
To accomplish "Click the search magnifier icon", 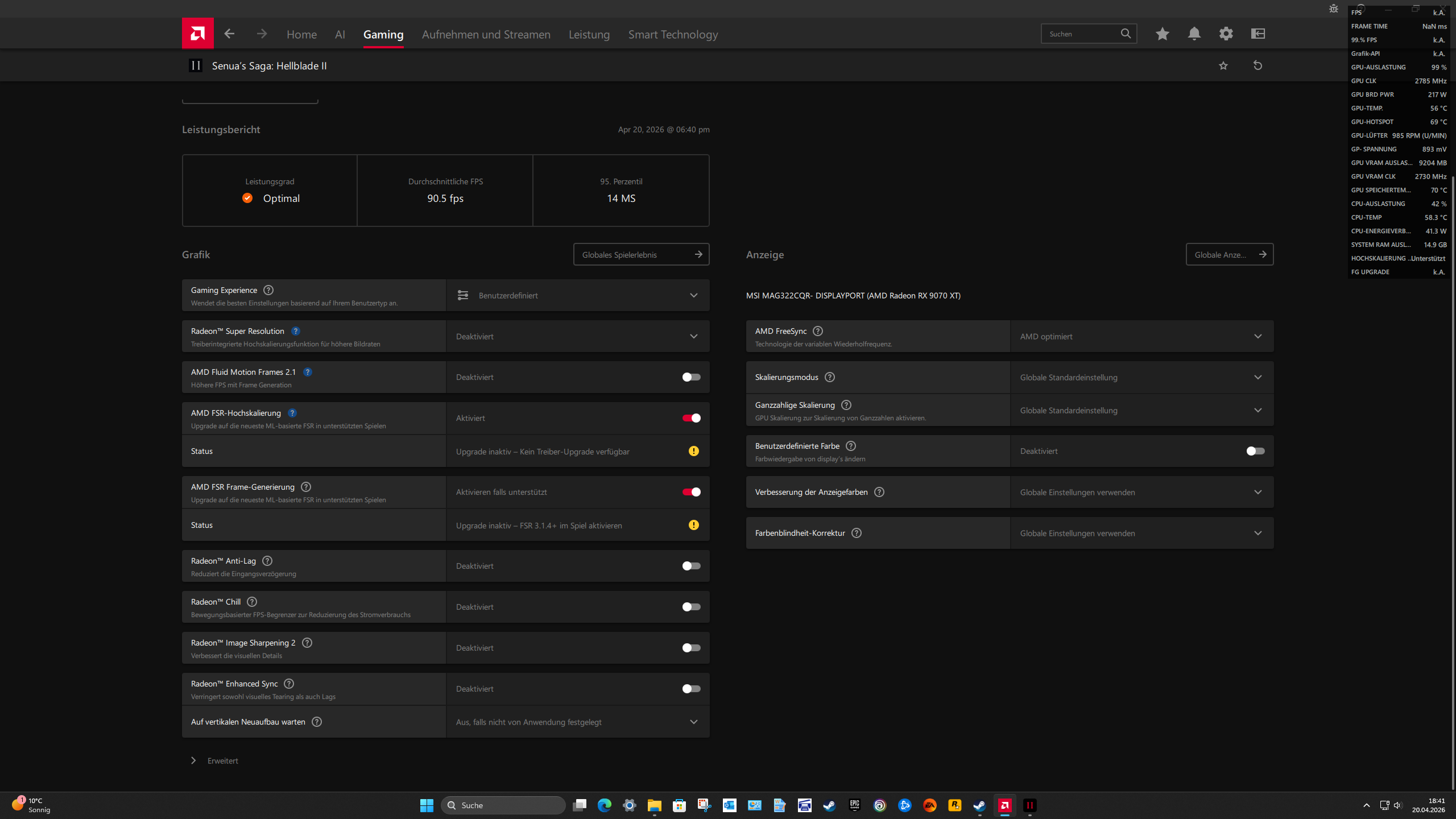I will tap(1126, 33).
